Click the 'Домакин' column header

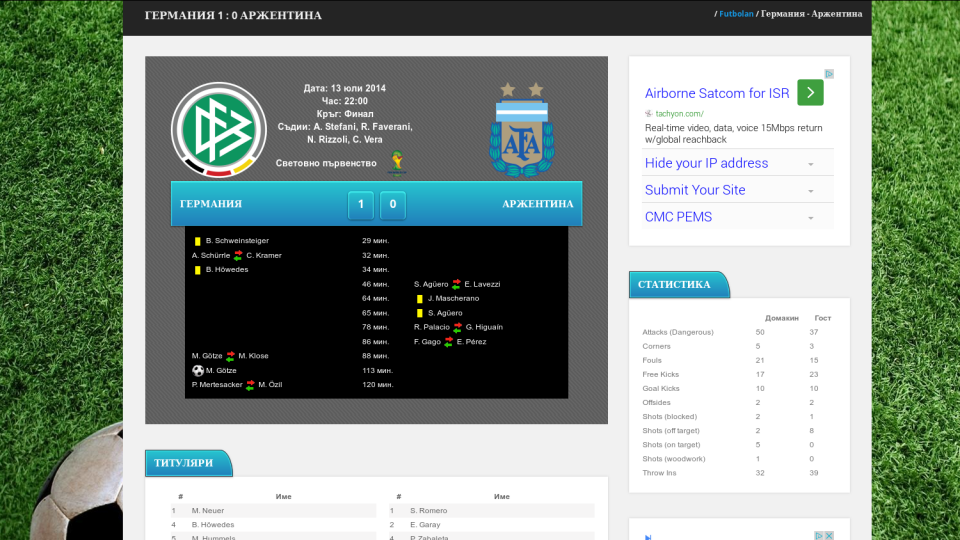pos(781,318)
